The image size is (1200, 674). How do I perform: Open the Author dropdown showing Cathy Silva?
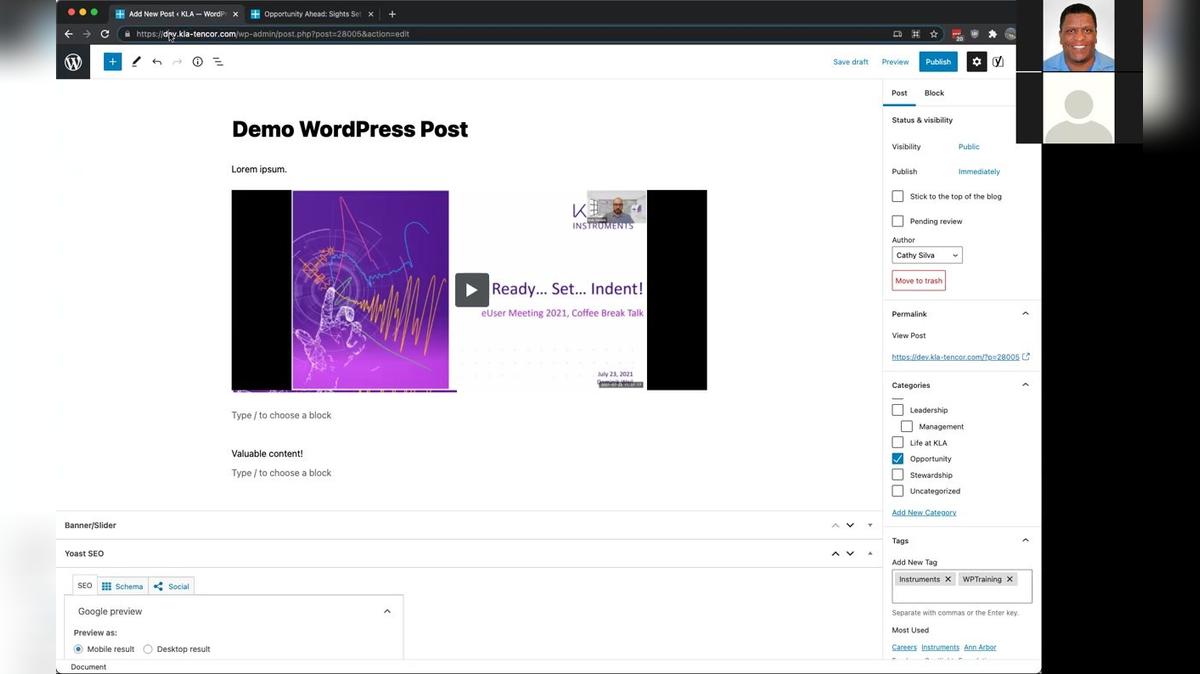tap(927, 255)
